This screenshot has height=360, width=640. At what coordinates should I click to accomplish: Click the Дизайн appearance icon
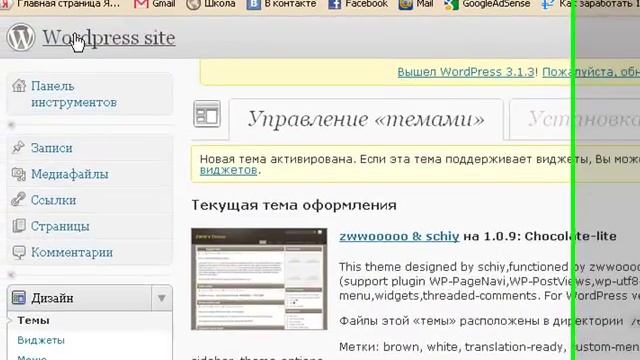tap(18, 298)
